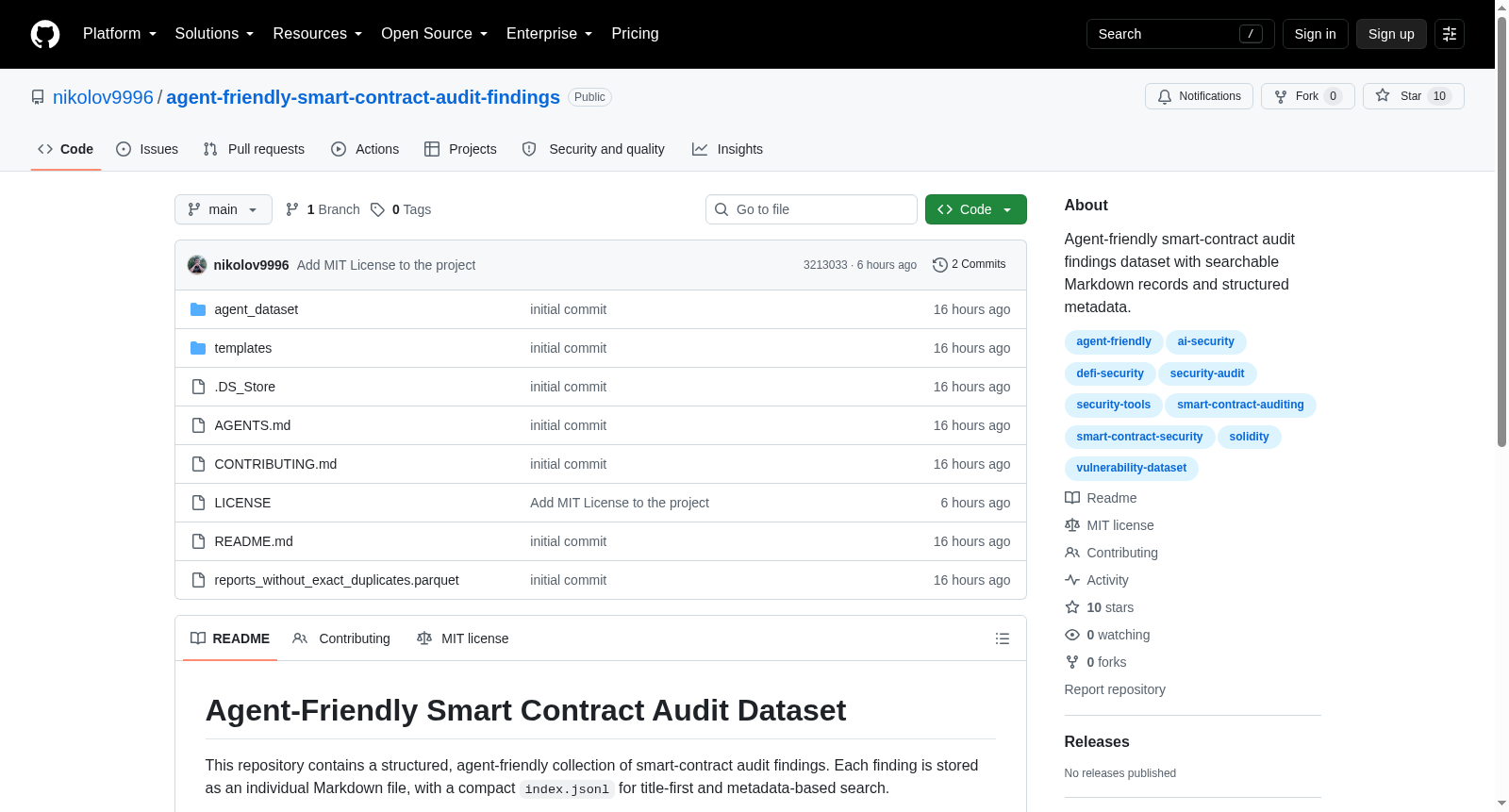Click the Sign up button

click(x=1391, y=34)
